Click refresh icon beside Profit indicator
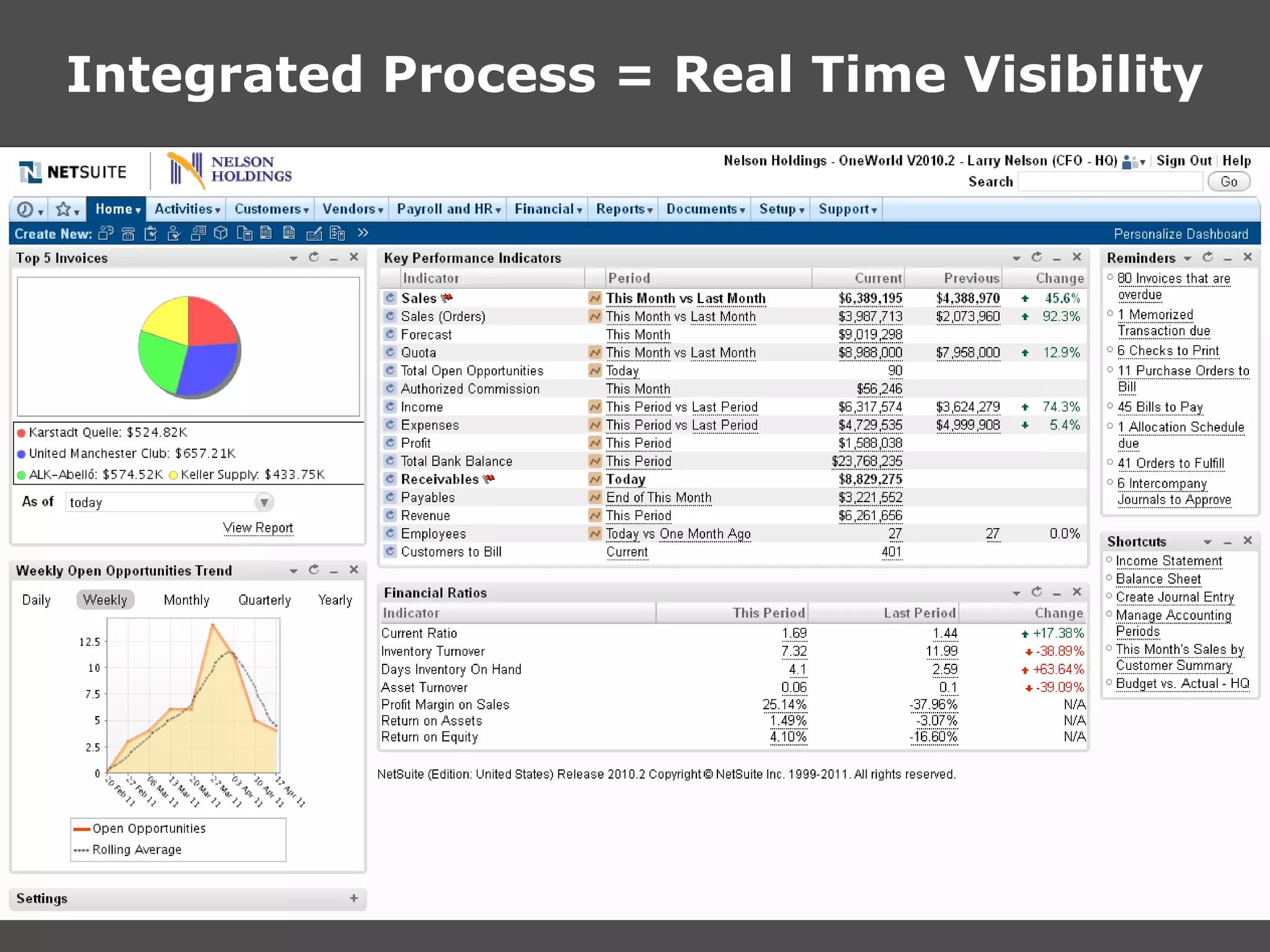 click(x=390, y=443)
